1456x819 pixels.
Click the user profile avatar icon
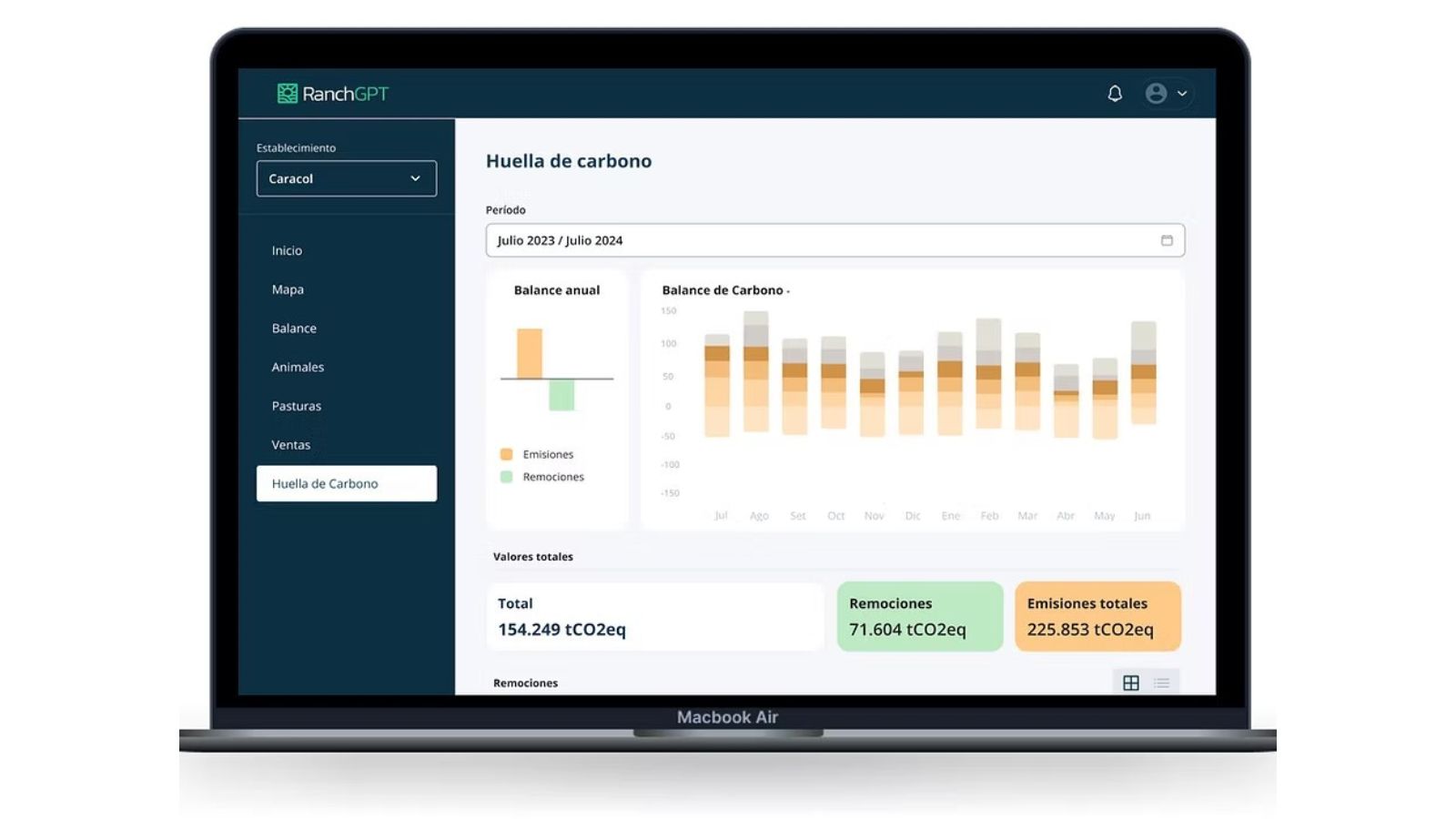tap(1156, 94)
